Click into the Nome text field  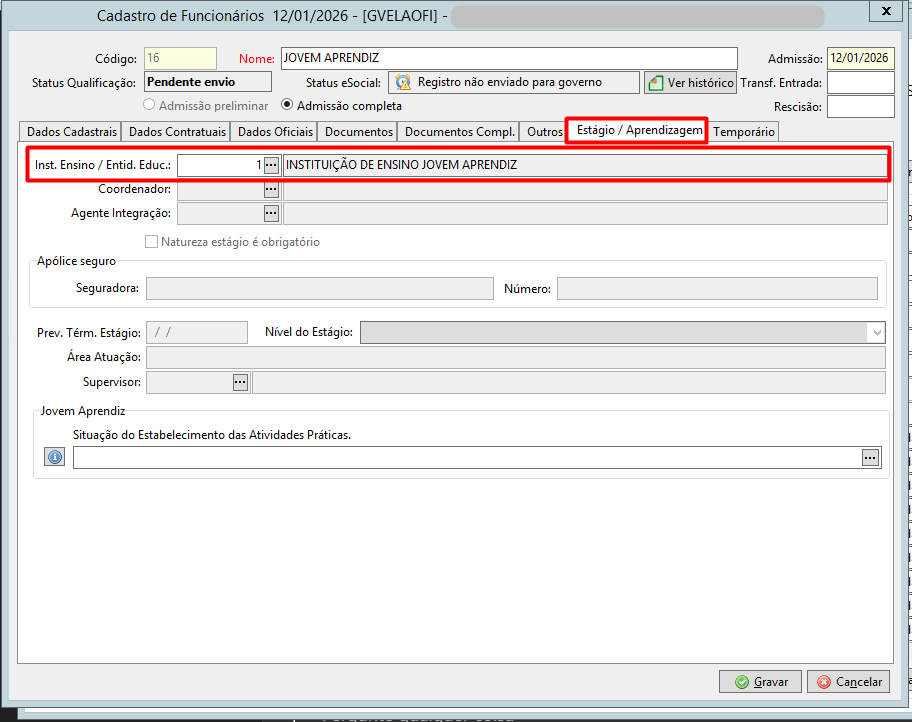pos(509,58)
